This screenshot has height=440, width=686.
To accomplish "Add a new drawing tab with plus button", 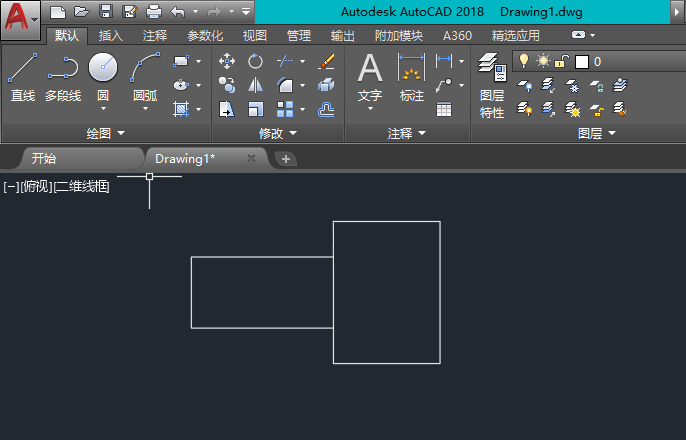I will click(x=286, y=159).
